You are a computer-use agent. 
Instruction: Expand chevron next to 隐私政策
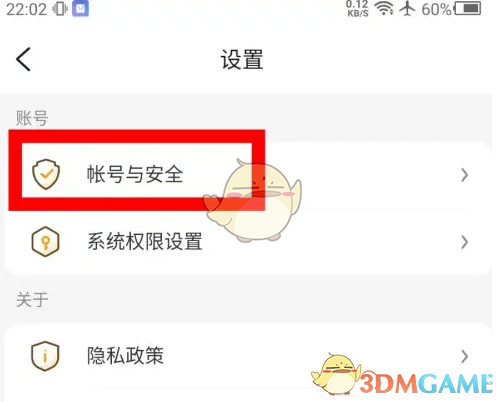464,356
